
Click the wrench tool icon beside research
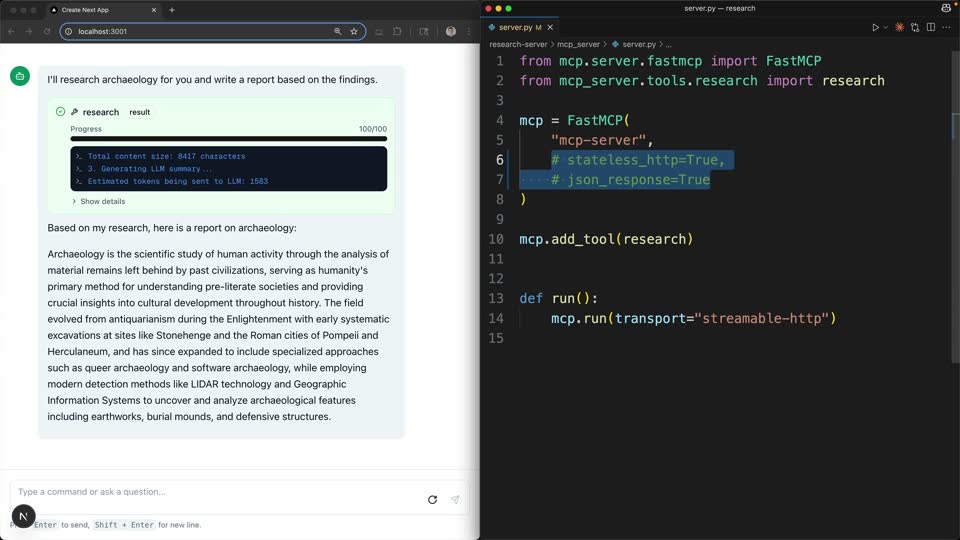point(75,112)
